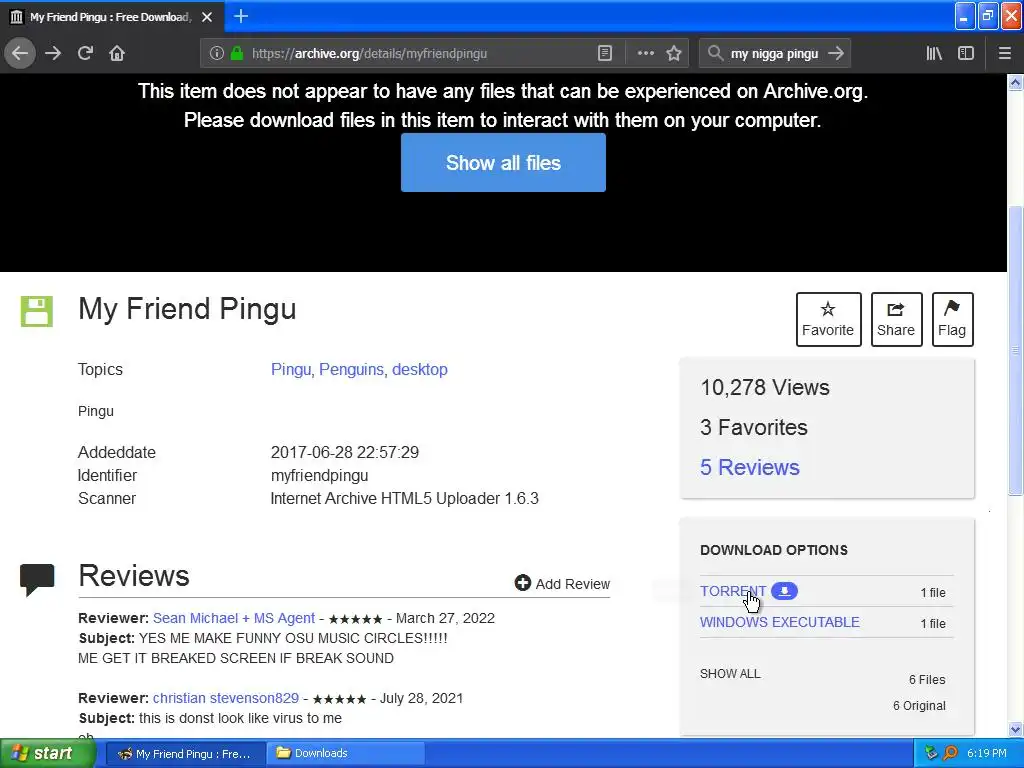
Task: Click the scrollbar up arrow
Action: pos(1015,82)
